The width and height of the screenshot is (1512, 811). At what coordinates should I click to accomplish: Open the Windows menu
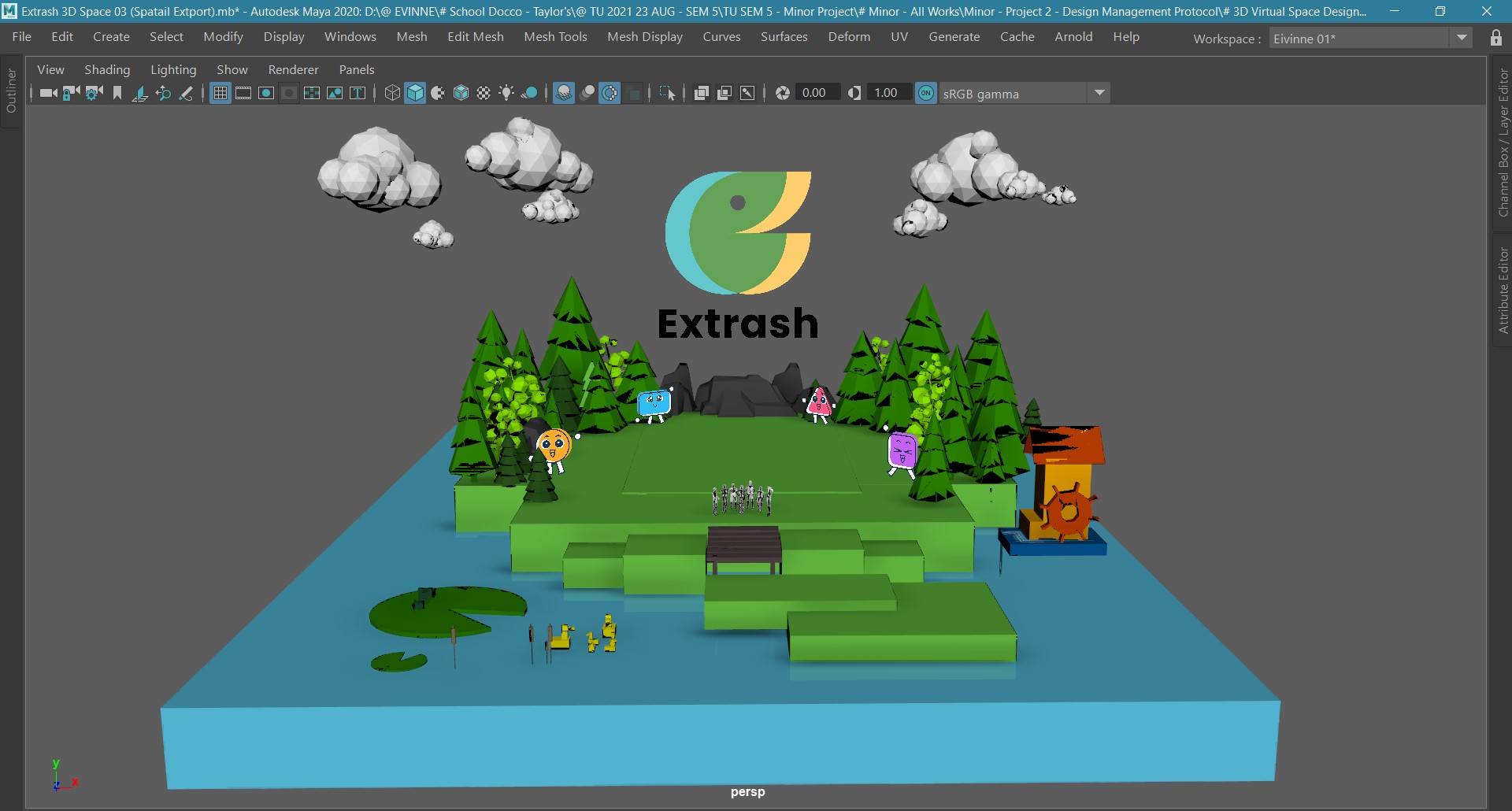[x=350, y=37]
